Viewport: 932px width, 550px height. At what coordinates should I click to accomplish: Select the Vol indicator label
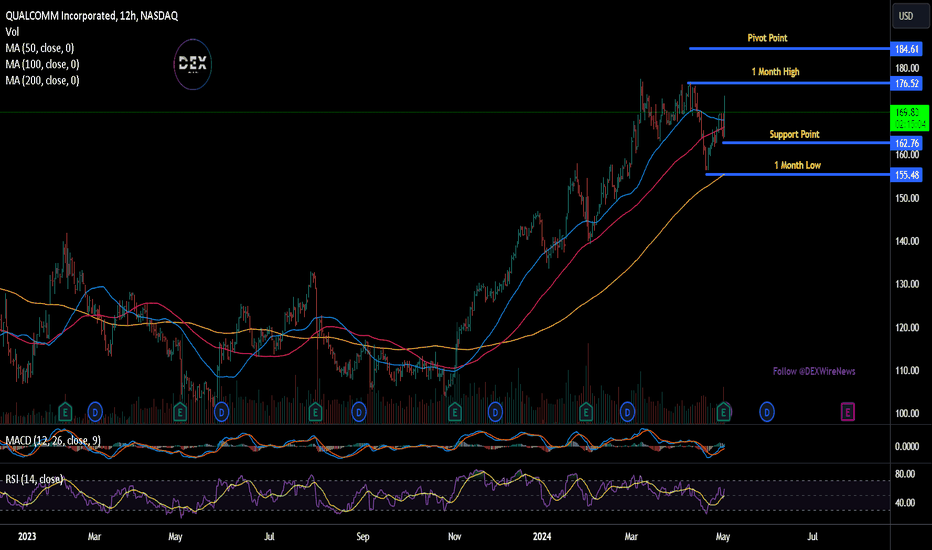[x=12, y=32]
